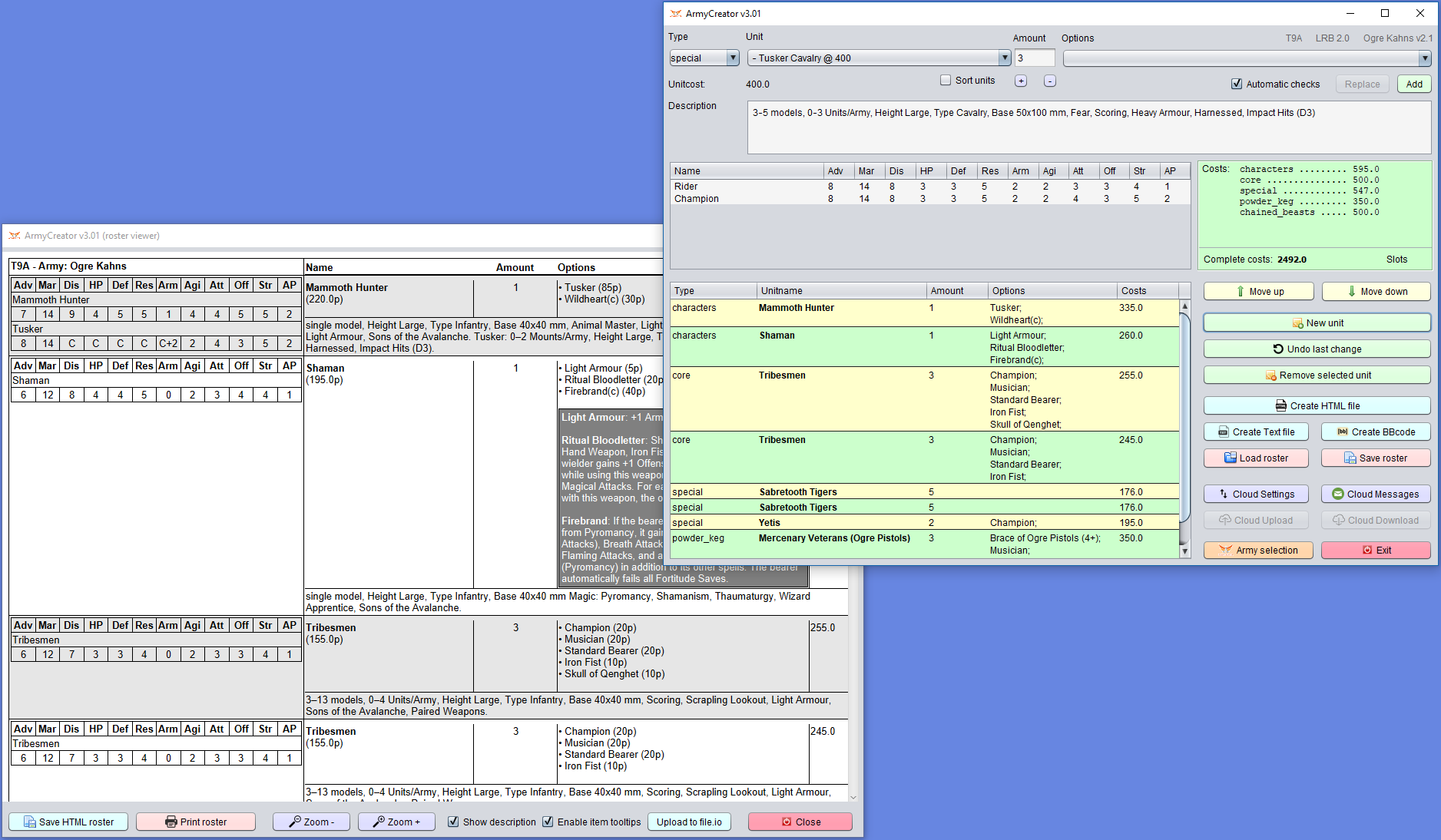Create an HTML file of the roster

point(1317,406)
